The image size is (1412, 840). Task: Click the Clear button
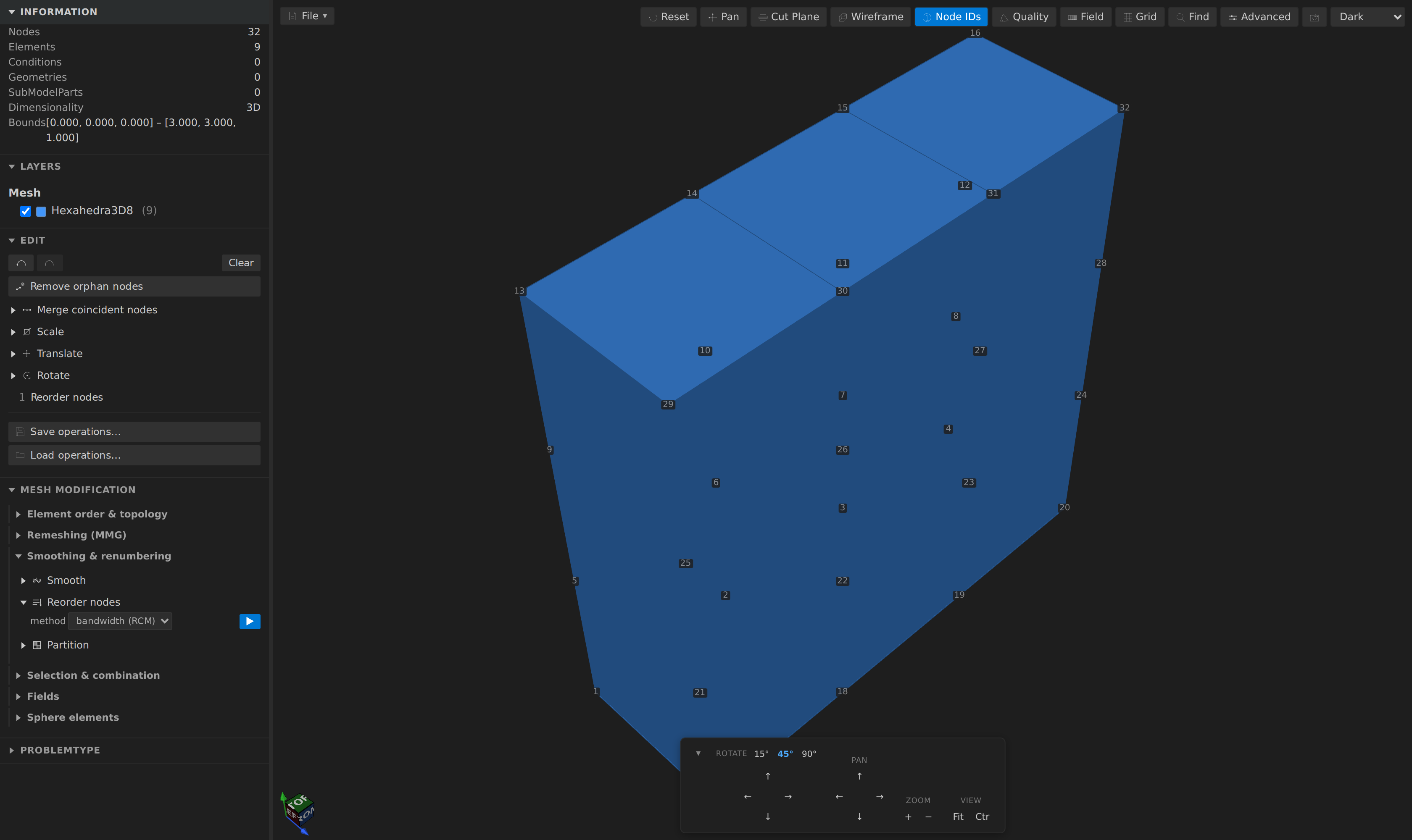241,262
